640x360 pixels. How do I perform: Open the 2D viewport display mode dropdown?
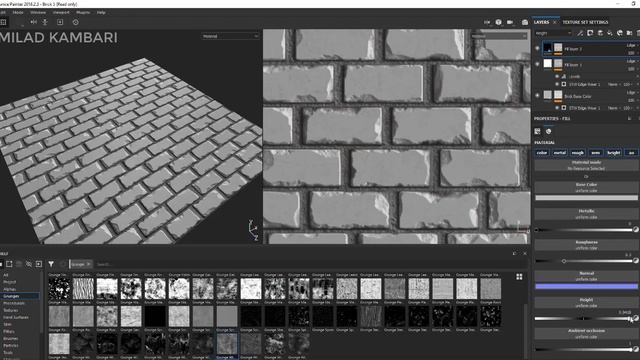499,36
